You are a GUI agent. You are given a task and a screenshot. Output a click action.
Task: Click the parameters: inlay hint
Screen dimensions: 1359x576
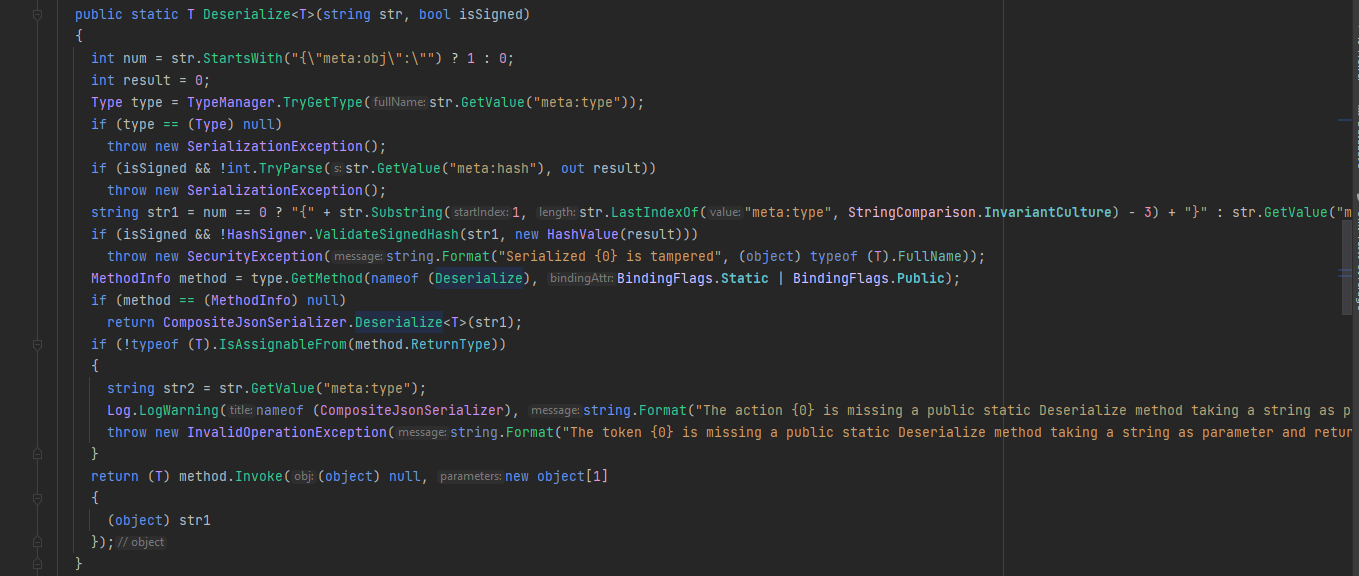click(470, 476)
